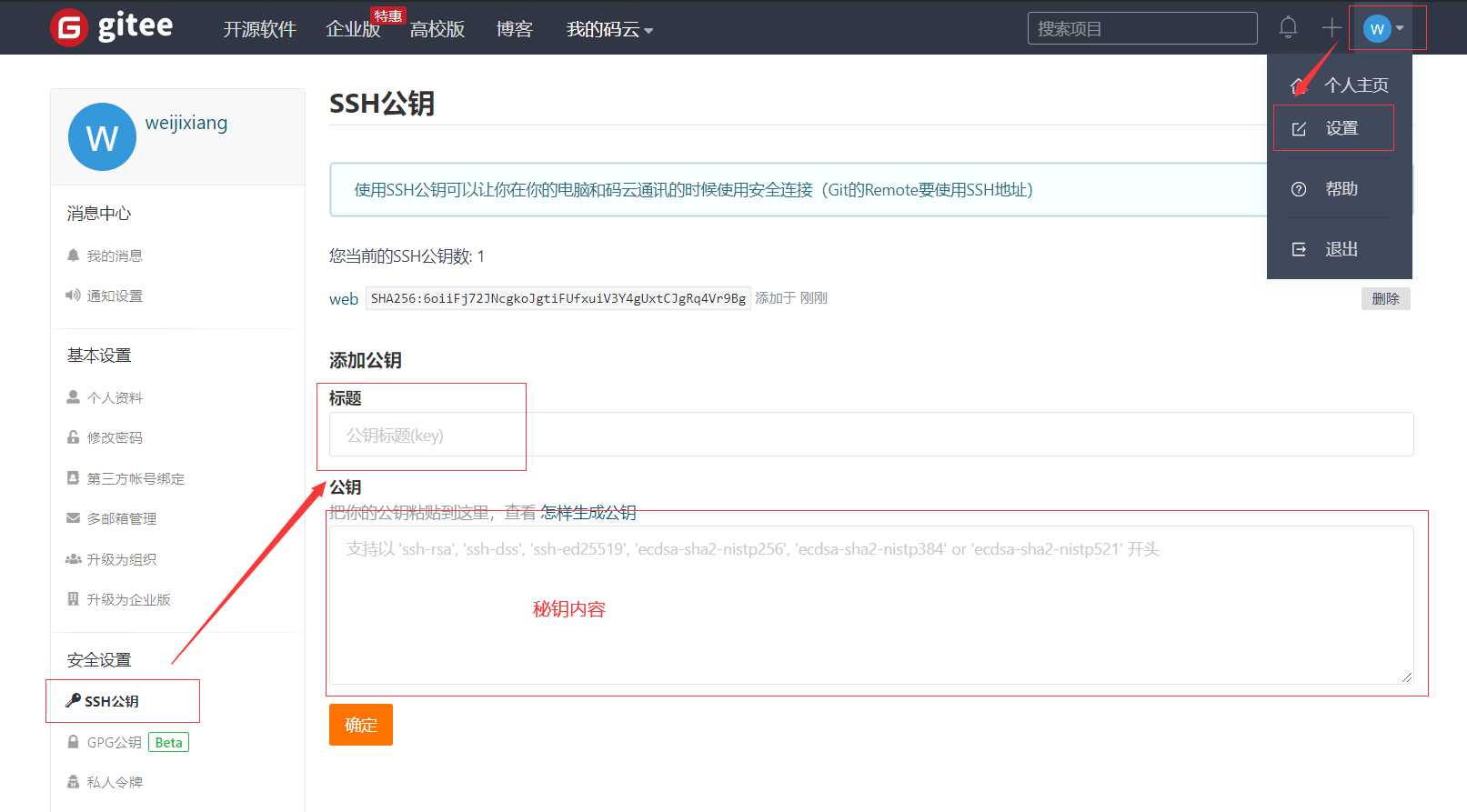Click the Gitee logo icon
The image size is (1467, 812).
coord(69,27)
